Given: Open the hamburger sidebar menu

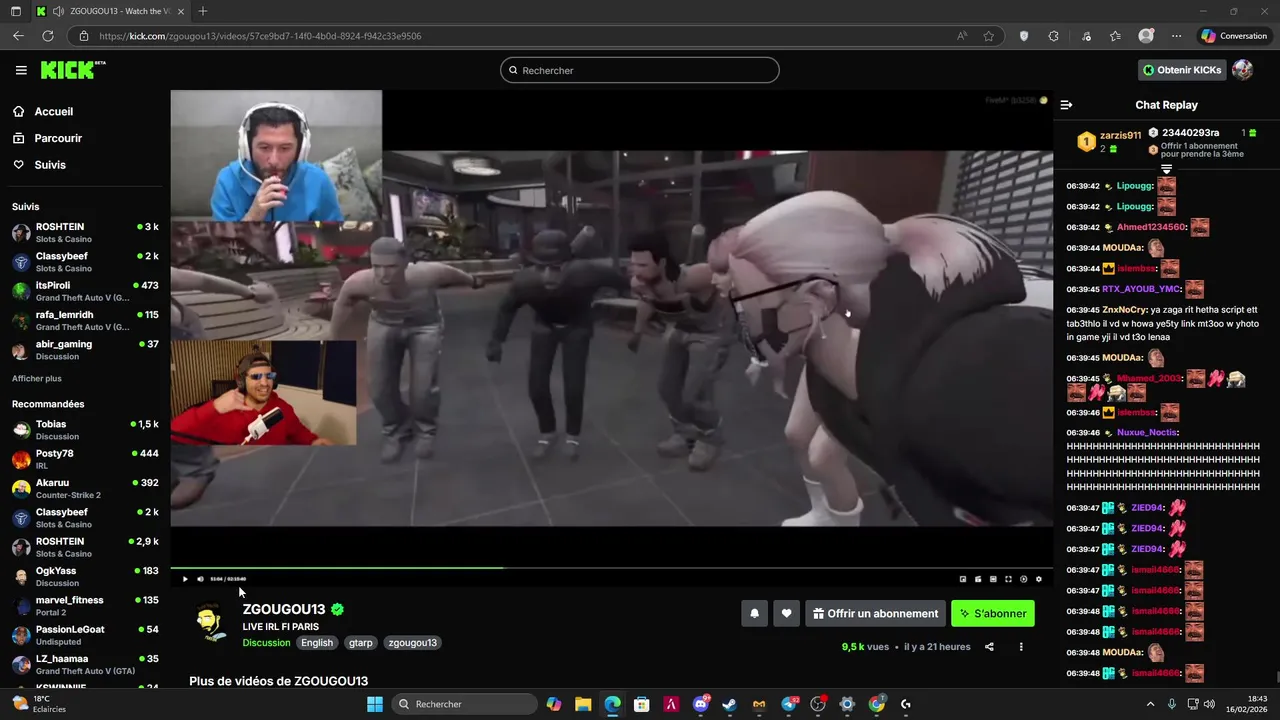Looking at the screenshot, I should click(x=21, y=70).
